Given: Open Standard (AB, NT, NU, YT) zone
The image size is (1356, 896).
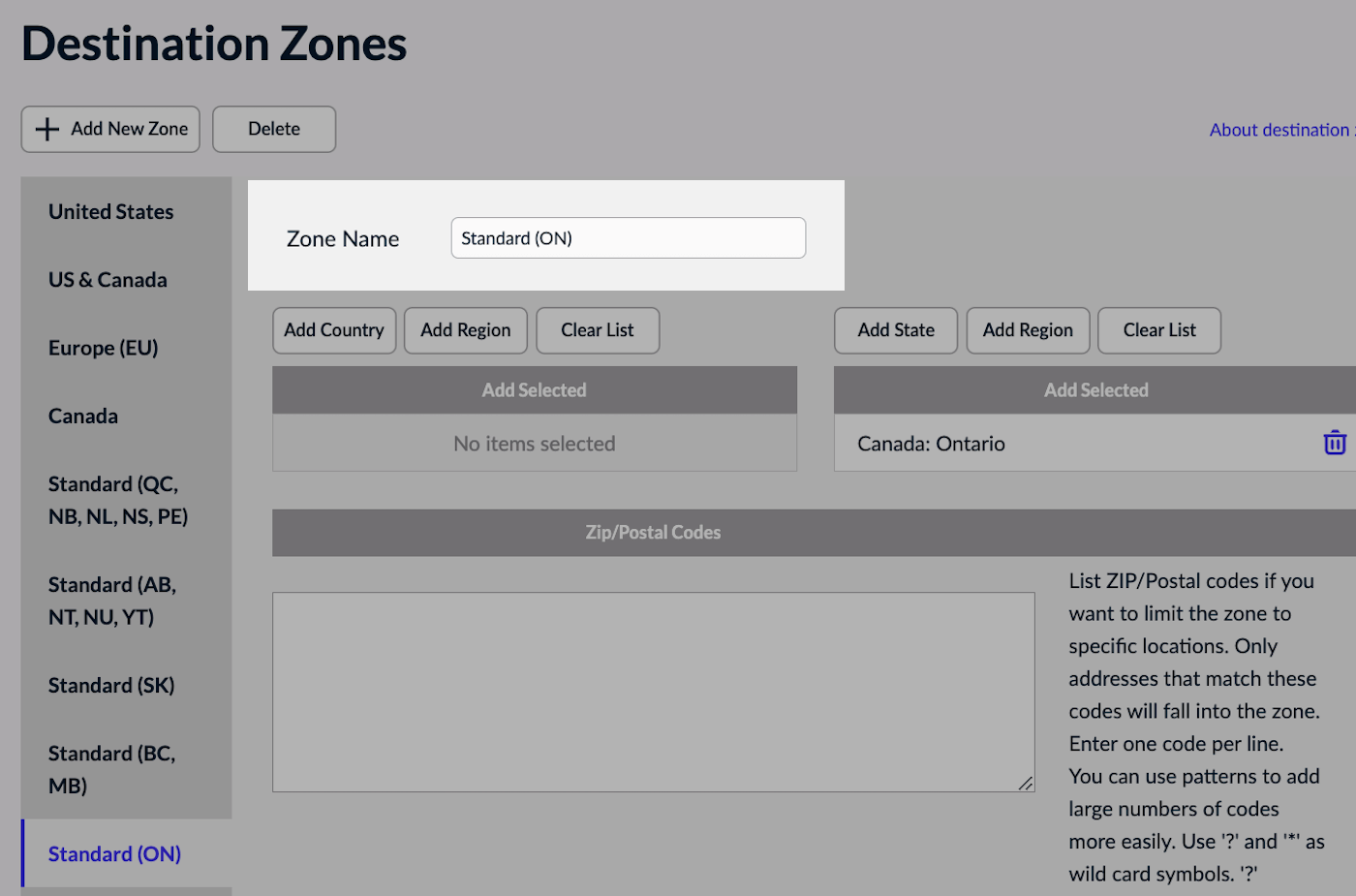Looking at the screenshot, I should 112,601.
